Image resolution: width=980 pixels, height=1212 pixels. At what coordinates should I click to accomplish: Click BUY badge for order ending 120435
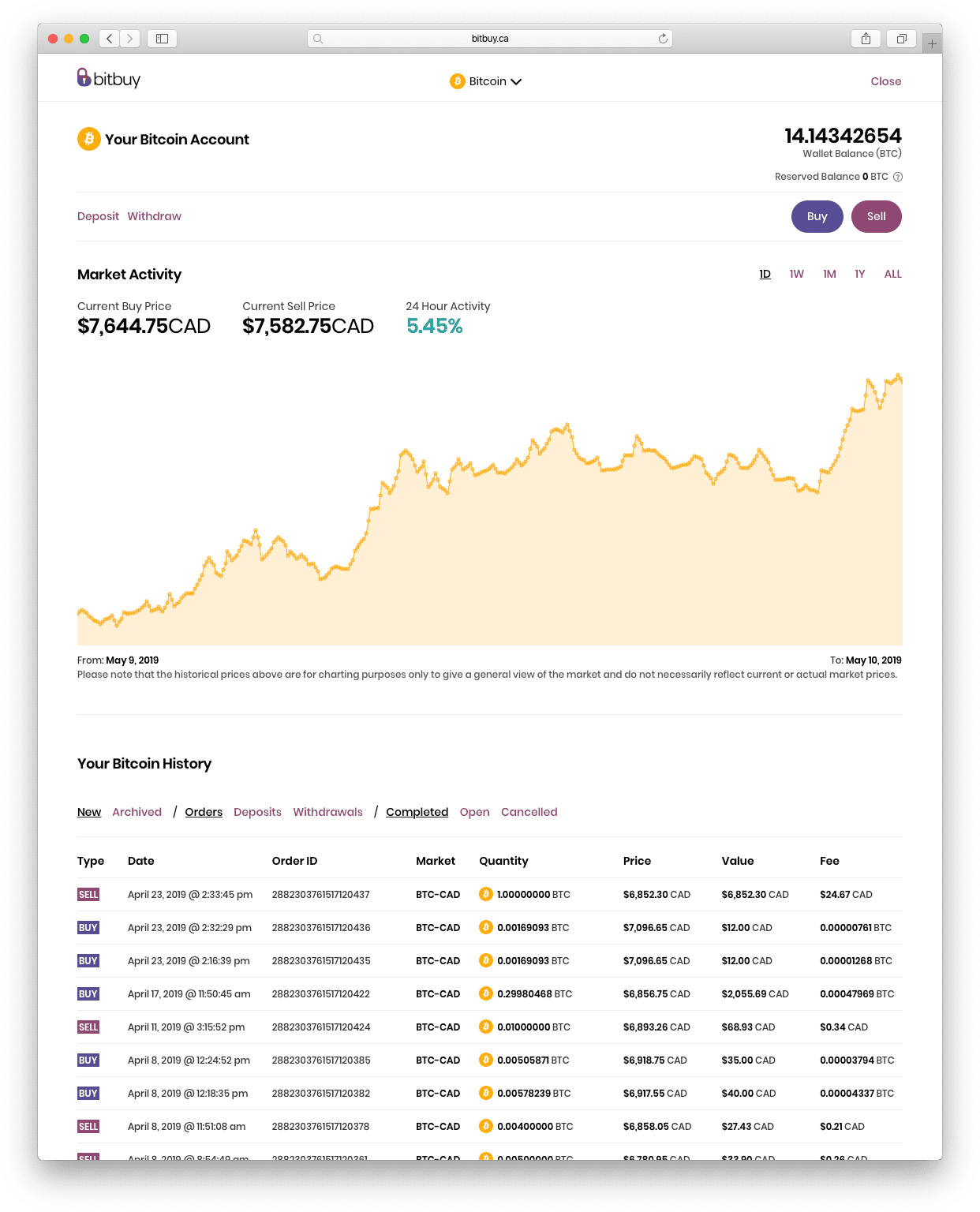[88, 961]
